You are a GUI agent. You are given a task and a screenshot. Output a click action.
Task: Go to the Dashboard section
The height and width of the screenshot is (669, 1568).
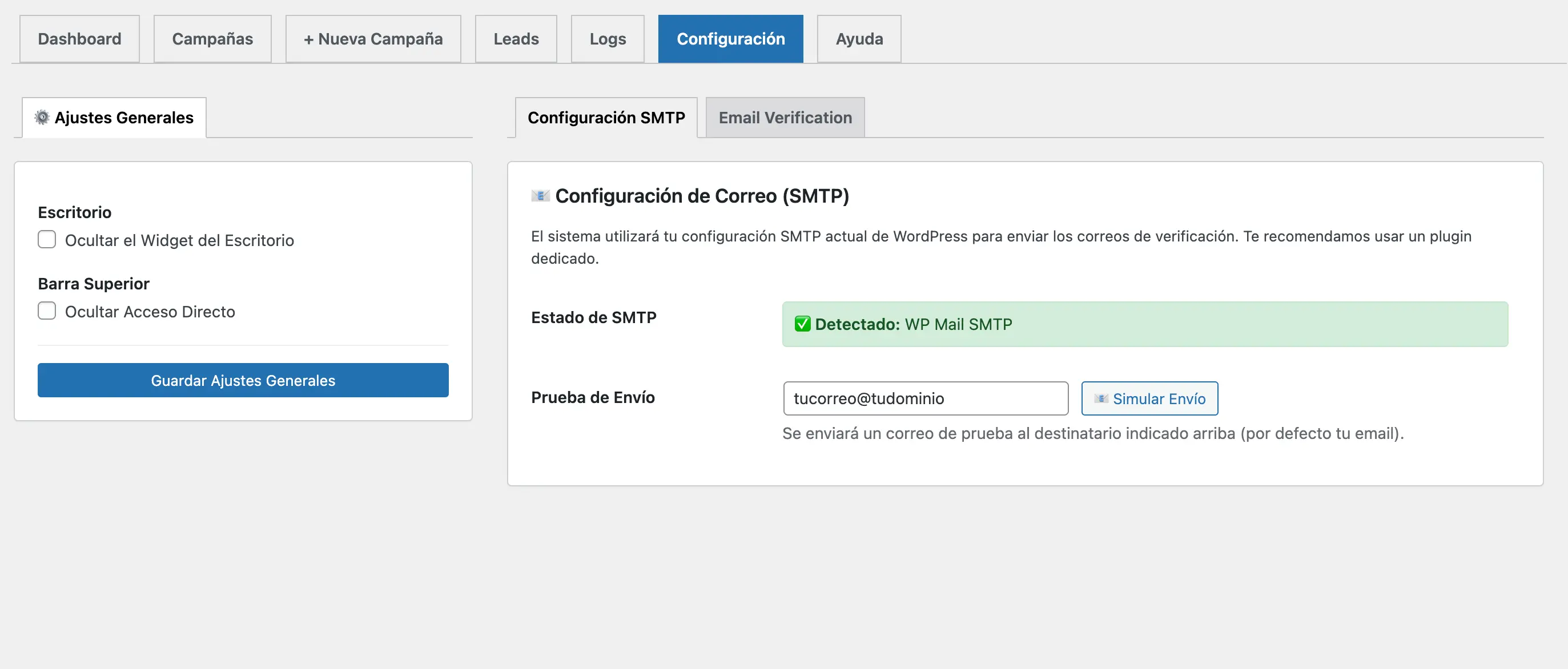[x=79, y=38]
